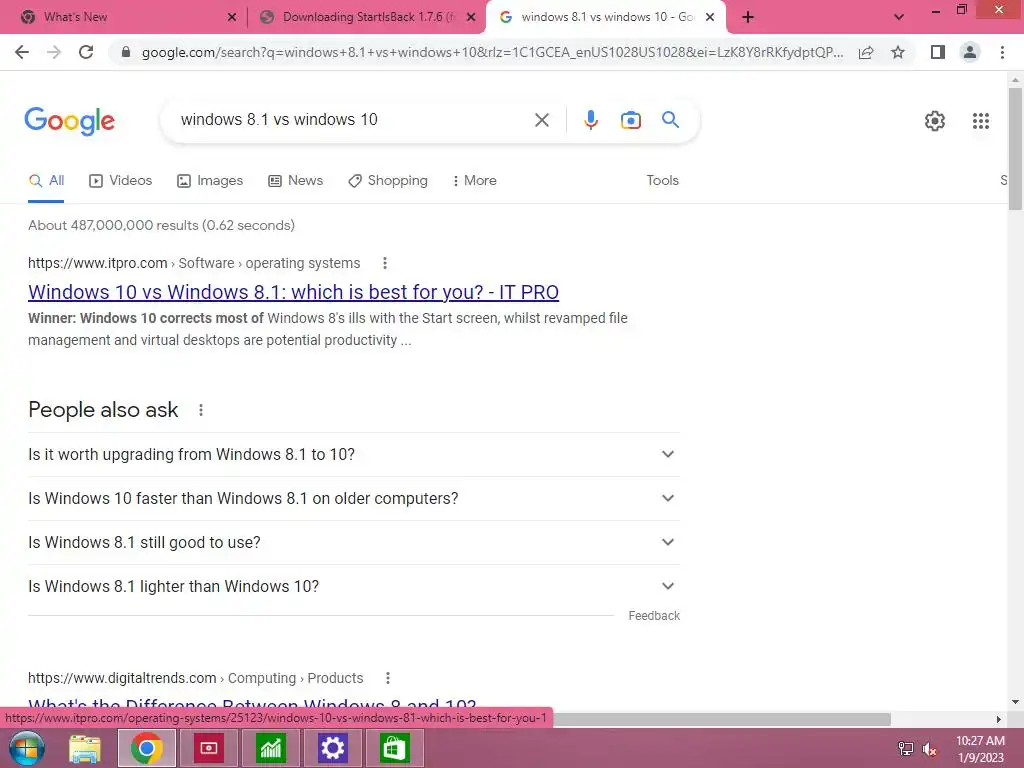1024x768 pixels.
Task: Open the Google apps grid
Action: 980,121
